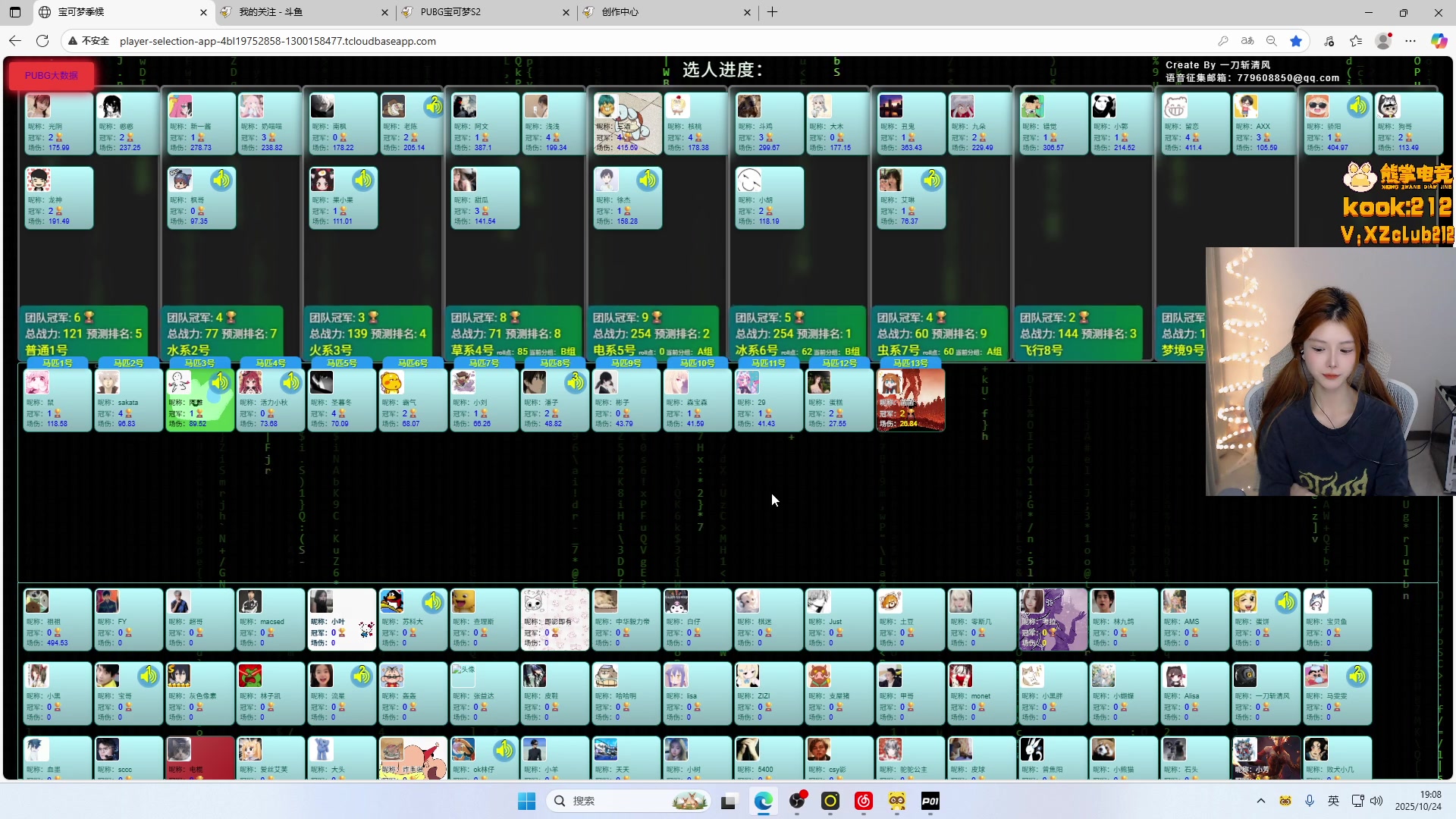This screenshot has height=819, width=1456.
Task: Select player card macsed
Action: pyautogui.click(x=271, y=620)
